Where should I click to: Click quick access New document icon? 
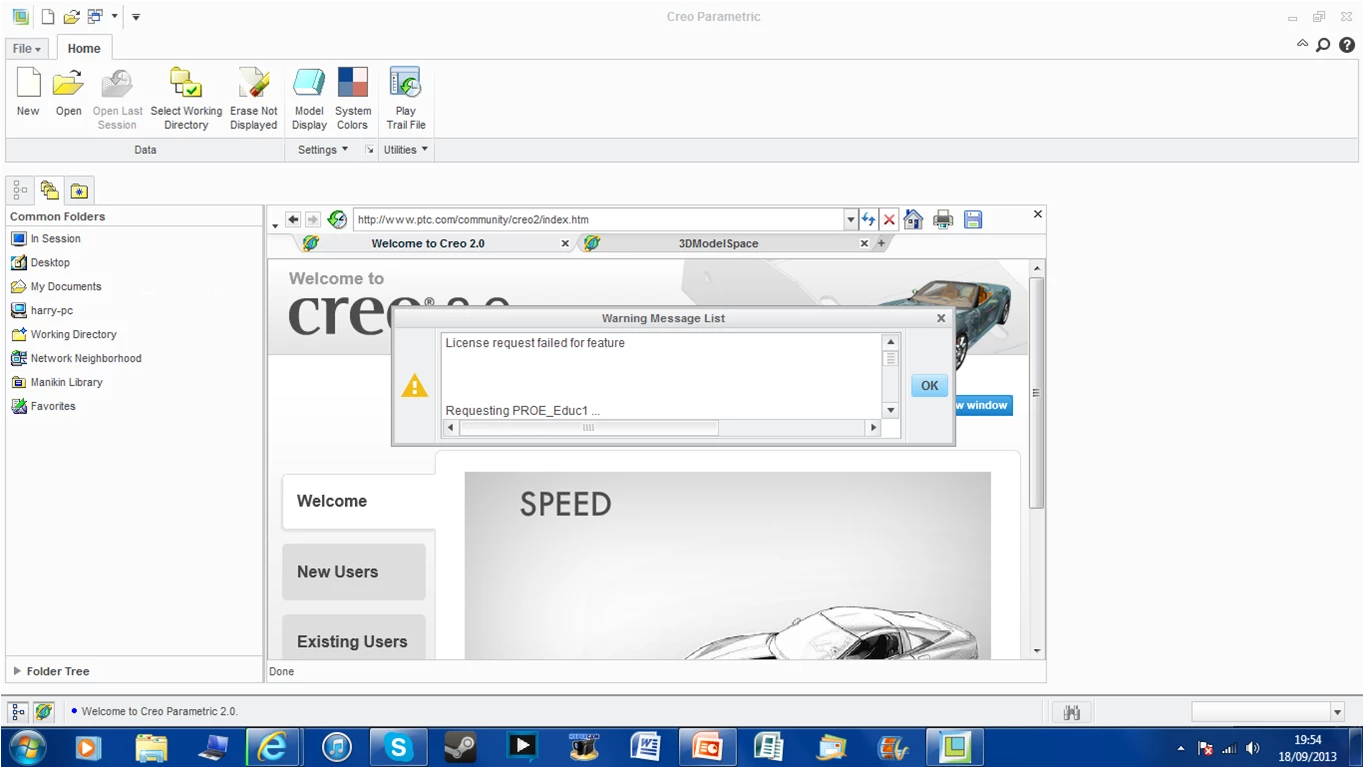coord(47,17)
